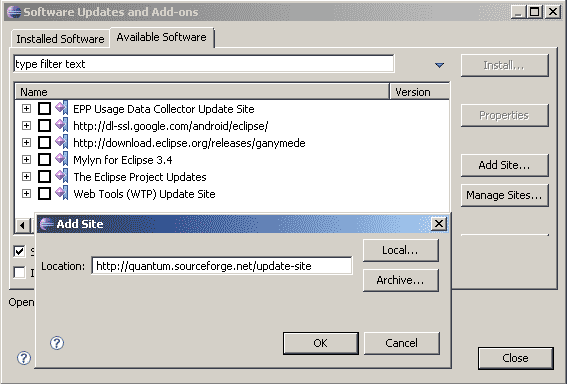Click the ganymede releases site icon
This screenshot has width=567, height=384.
point(61,142)
